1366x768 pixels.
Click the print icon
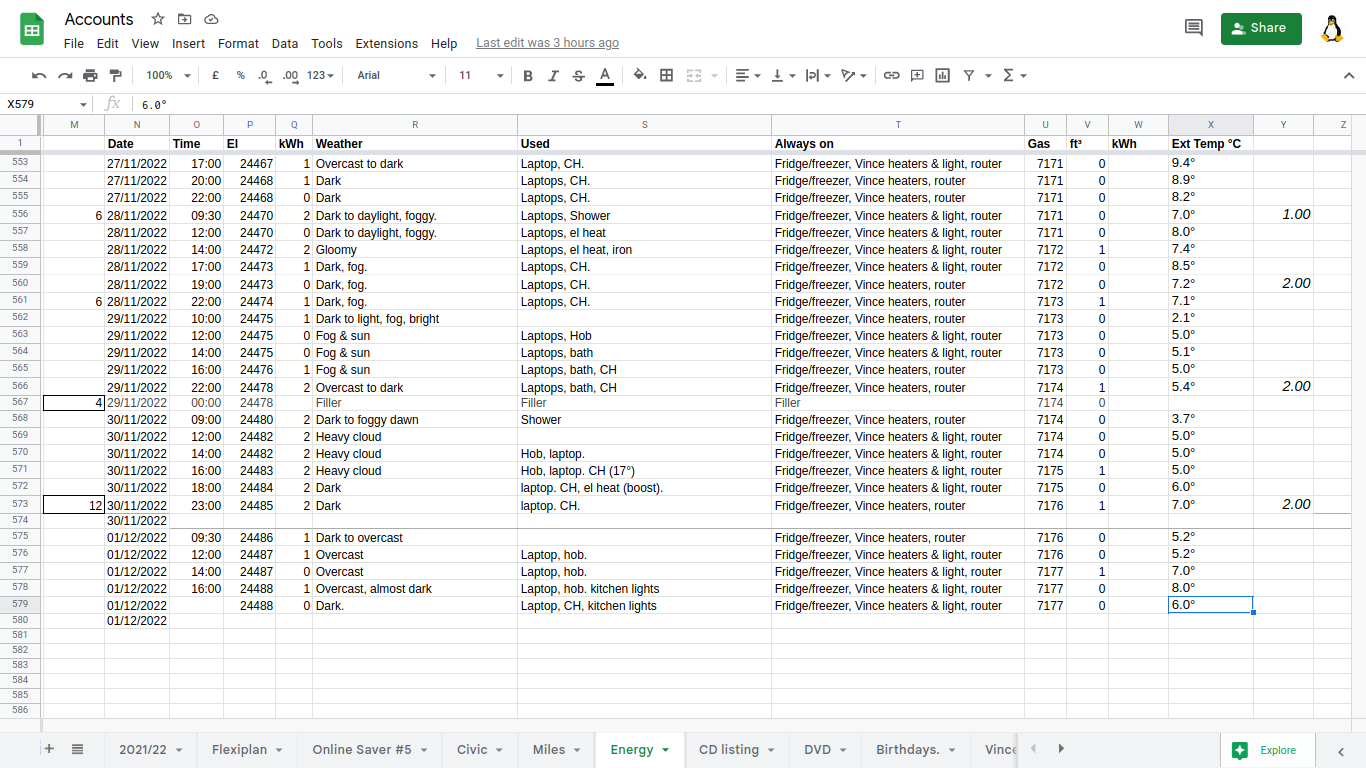point(90,75)
